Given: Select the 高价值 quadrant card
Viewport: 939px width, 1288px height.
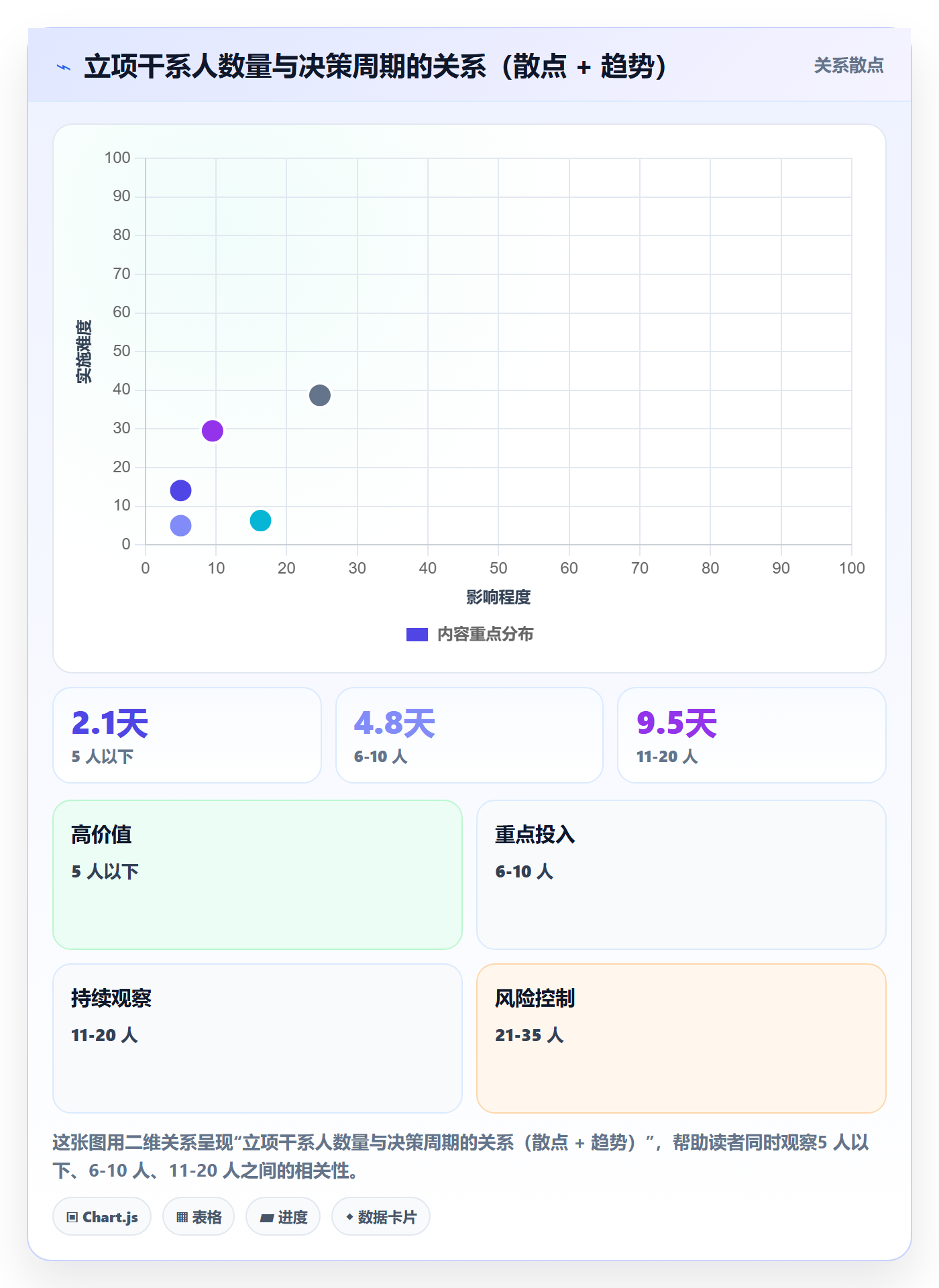Looking at the screenshot, I should 258,875.
